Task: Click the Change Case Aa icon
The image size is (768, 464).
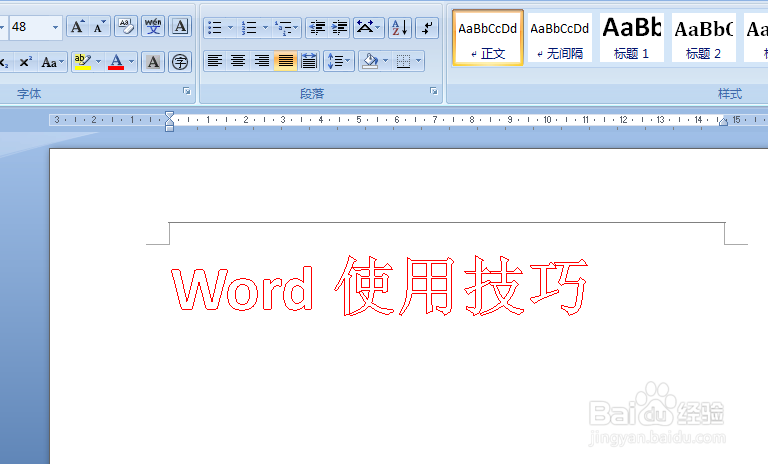Action: pyautogui.click(x=48, y=62)
